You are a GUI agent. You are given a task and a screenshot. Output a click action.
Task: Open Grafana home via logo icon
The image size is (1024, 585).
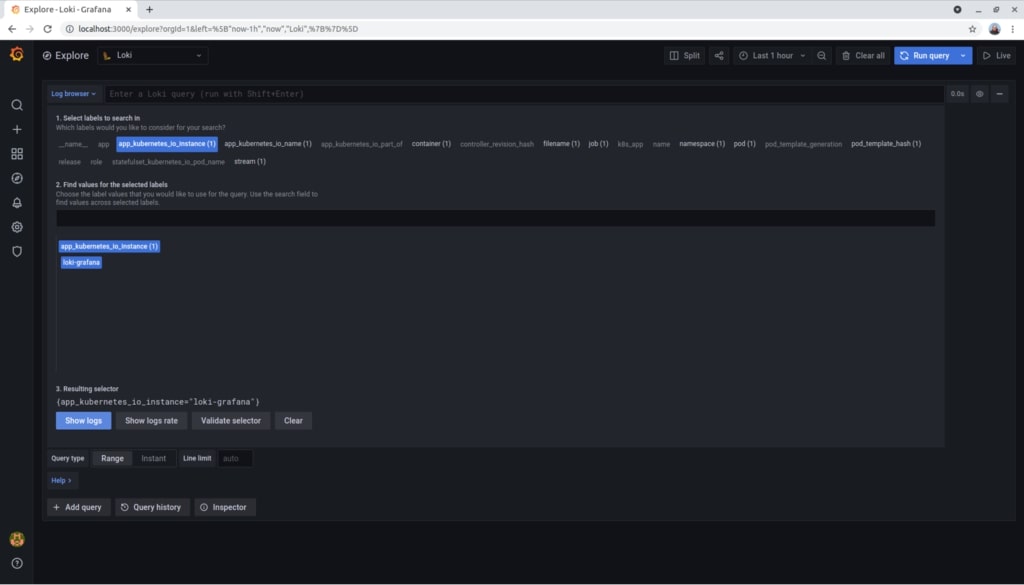[16, 54]
